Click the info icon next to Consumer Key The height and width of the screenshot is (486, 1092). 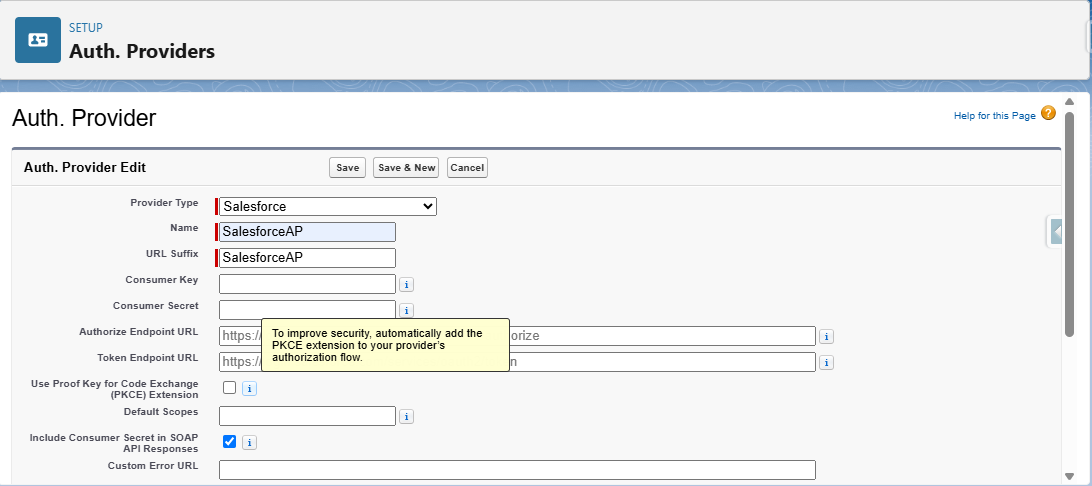click(x=406, y=284)
